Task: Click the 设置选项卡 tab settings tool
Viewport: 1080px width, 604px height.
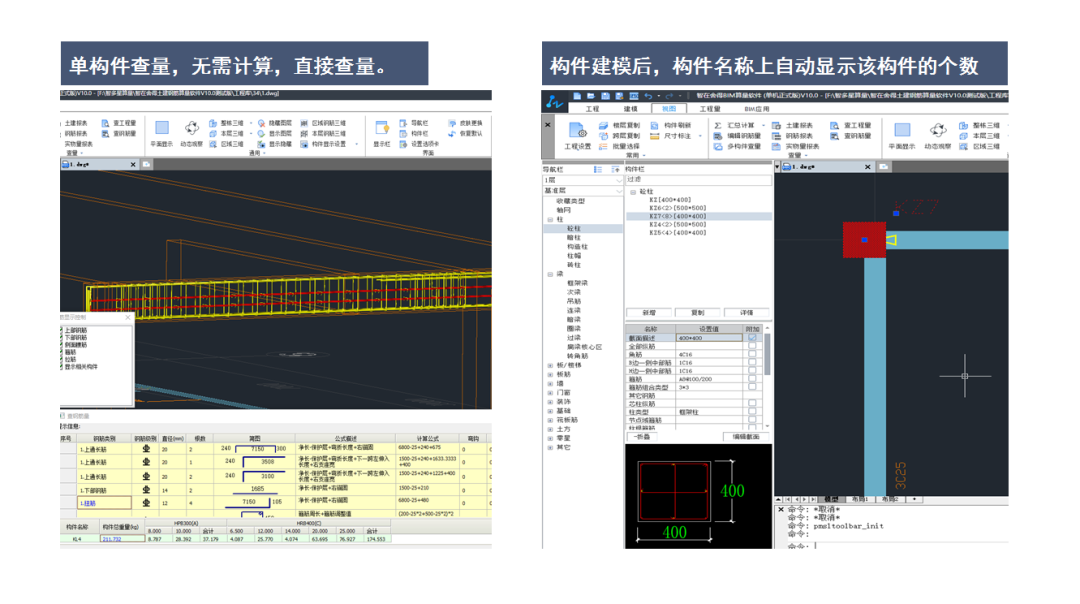Action: (x=419, y=144)
